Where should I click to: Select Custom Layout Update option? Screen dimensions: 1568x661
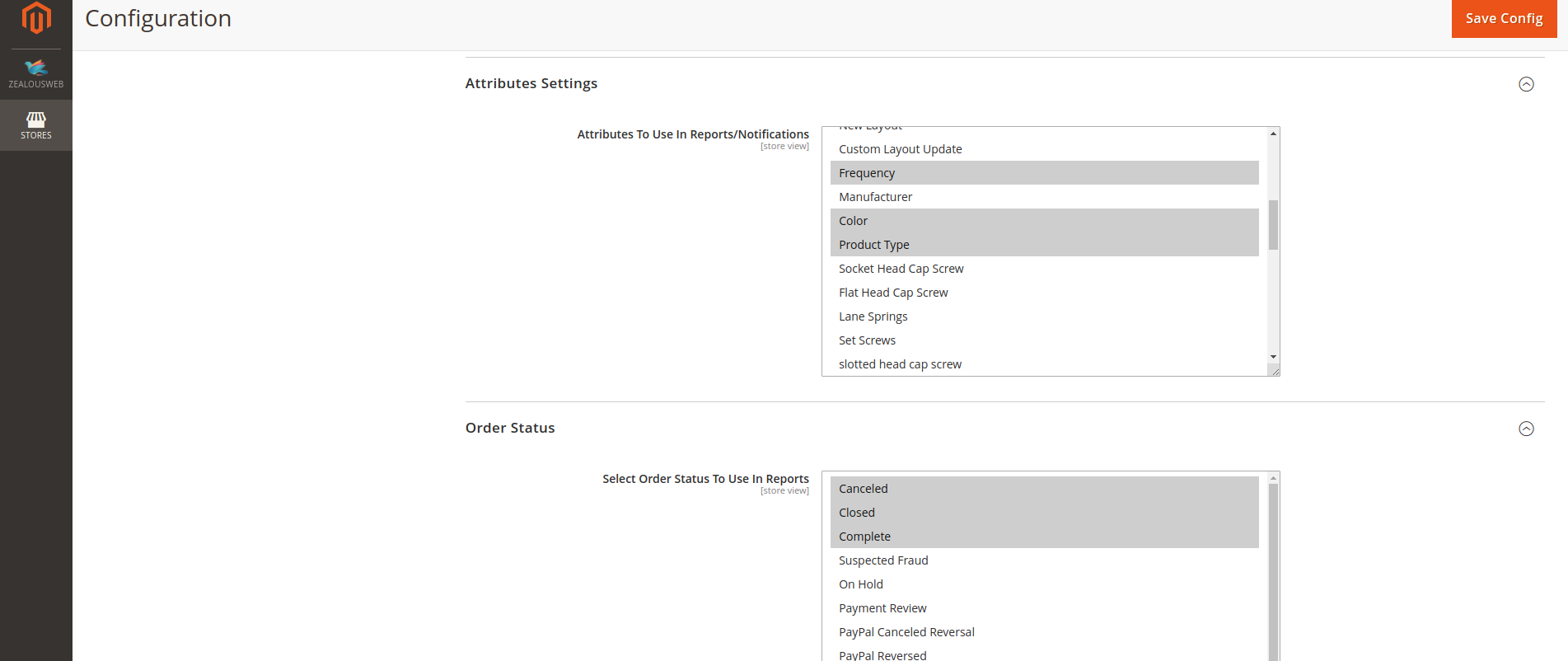[900, 149]
